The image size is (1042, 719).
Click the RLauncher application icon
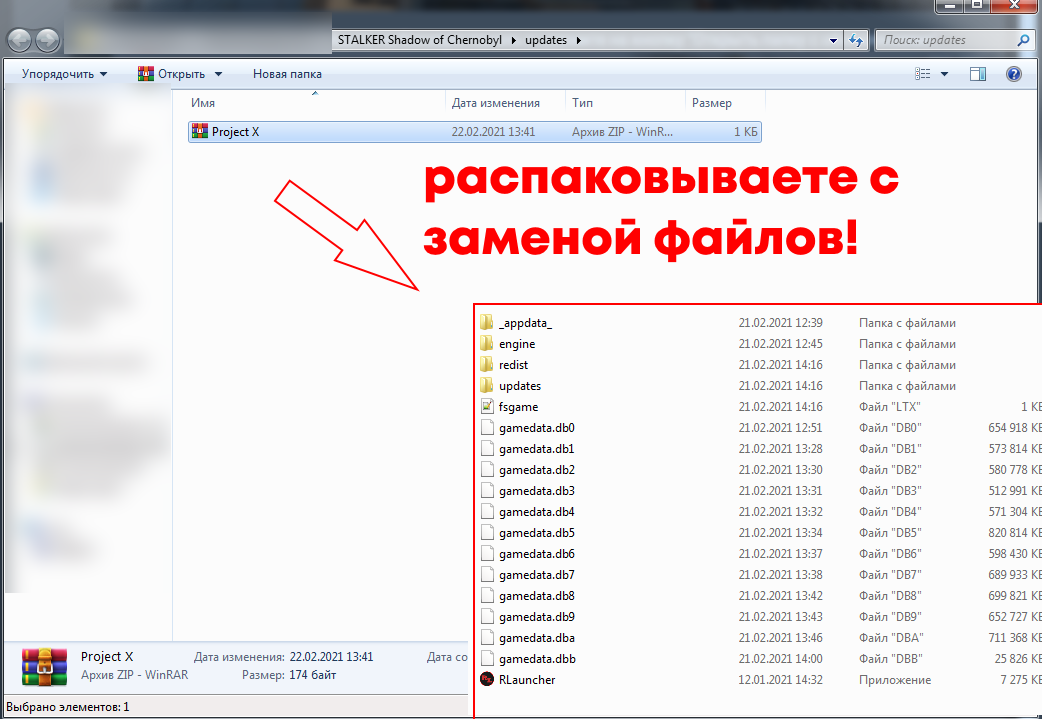pos(487,680)
